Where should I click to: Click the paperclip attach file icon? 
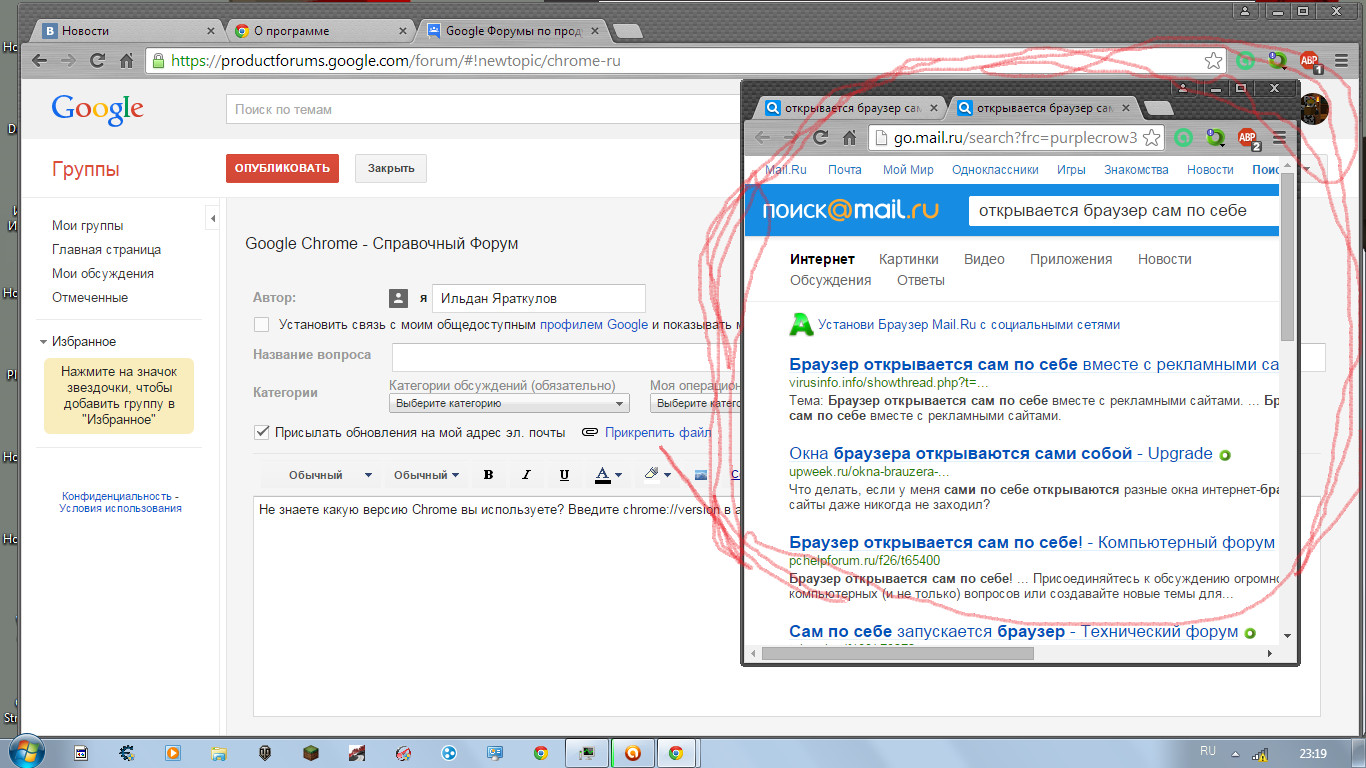coord(589,432)
